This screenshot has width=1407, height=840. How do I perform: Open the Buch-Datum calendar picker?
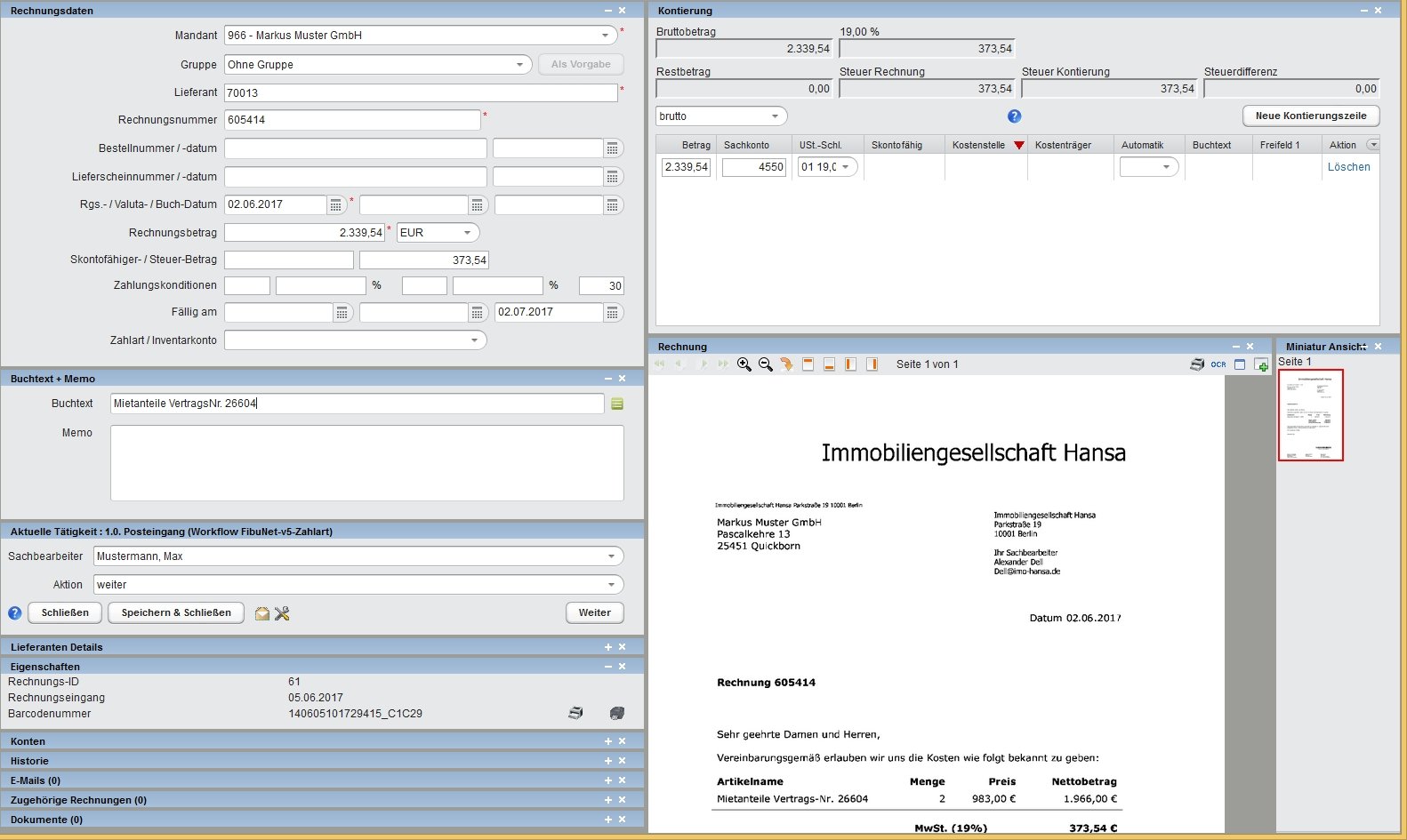(x=613, y=205)
